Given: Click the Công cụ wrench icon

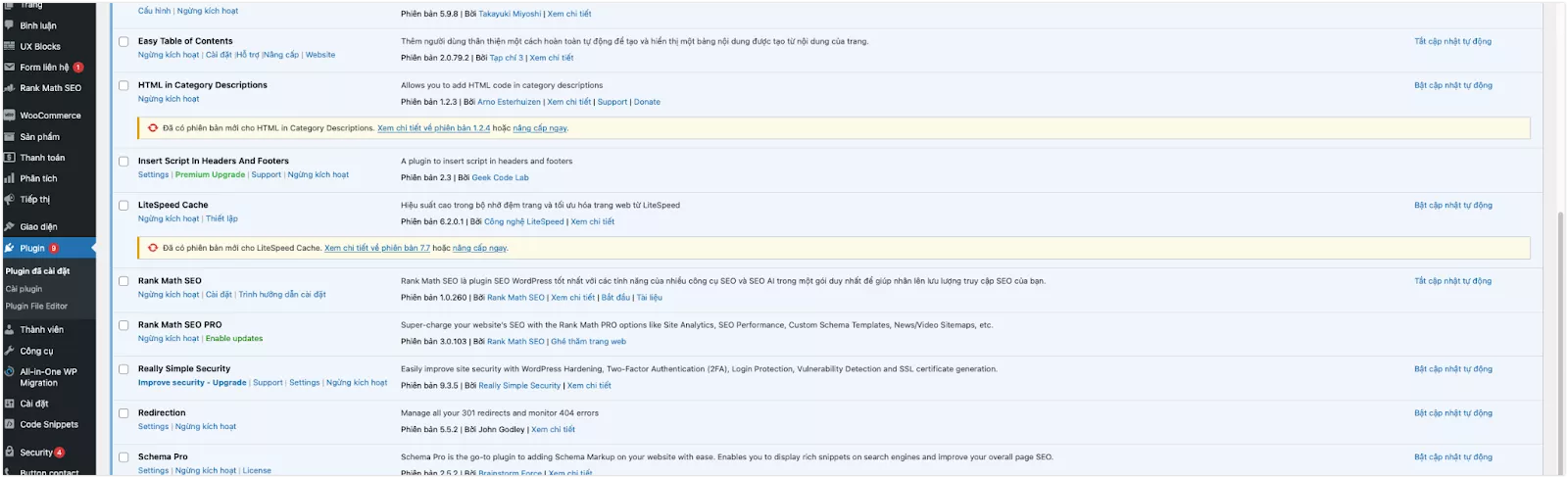Looking at the screenshot, I should 10,351.
